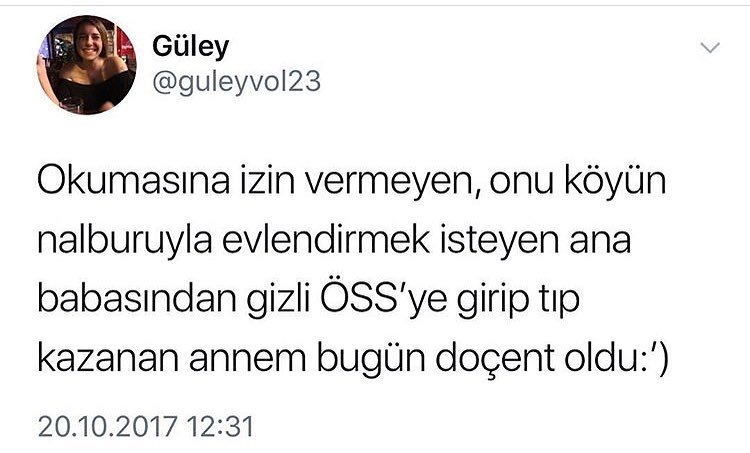Open Güley's round profile picture
The width and height of the screenshot is (750, 453).
click(87, 65)
